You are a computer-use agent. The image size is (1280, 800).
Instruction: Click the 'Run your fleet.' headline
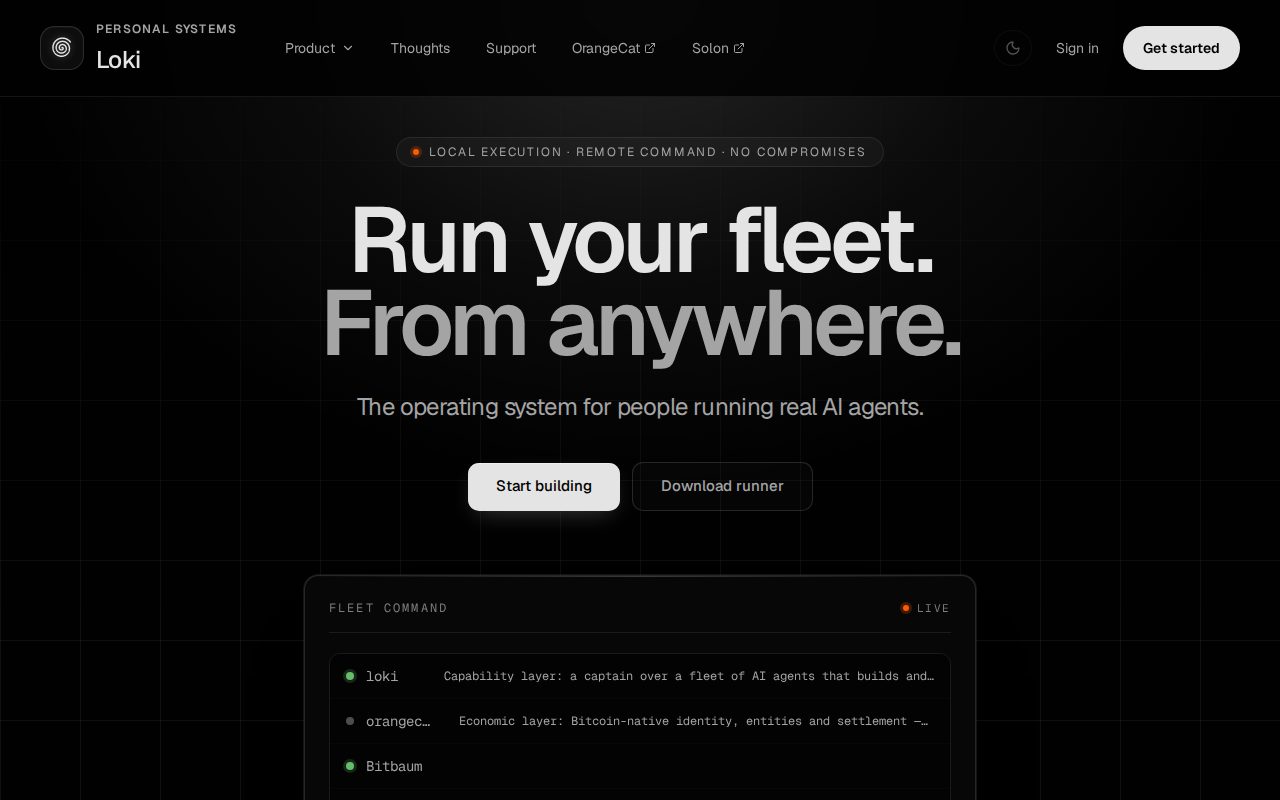[642, 241]
